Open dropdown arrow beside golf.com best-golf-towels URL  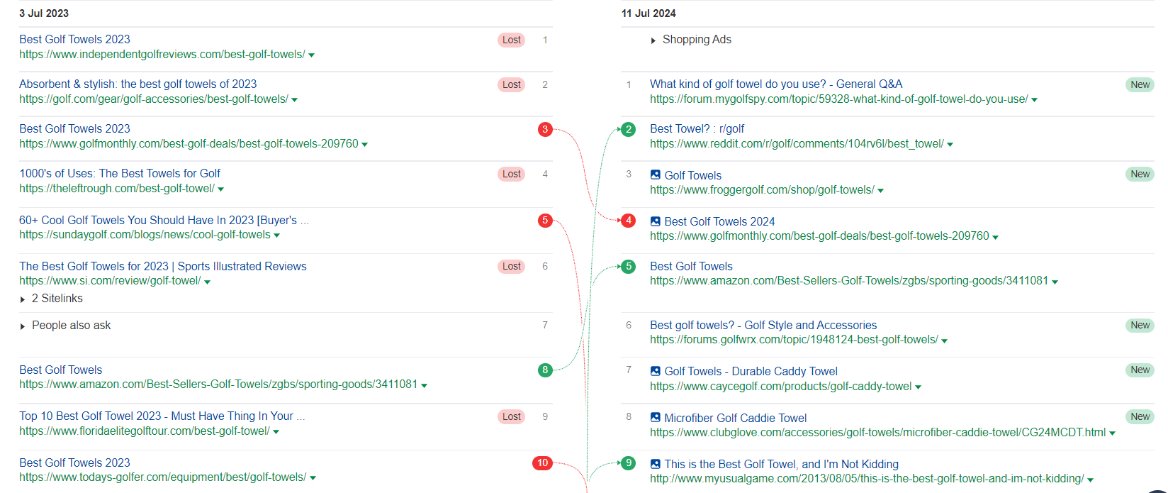click(x=295, y=100)
